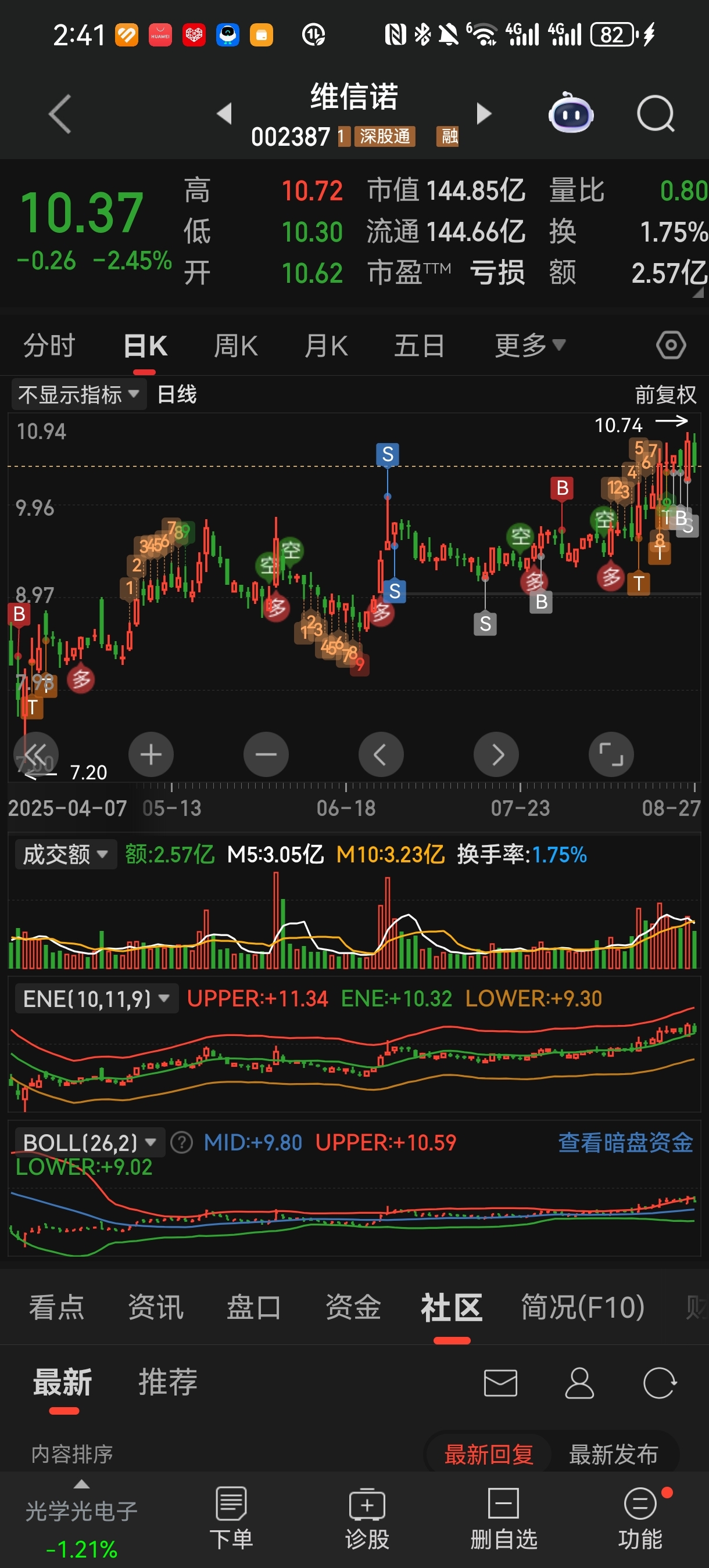Open chart settings hexagon icon
The height and width of the screenshot is (1568, 709).
click(x=671, y=345)
